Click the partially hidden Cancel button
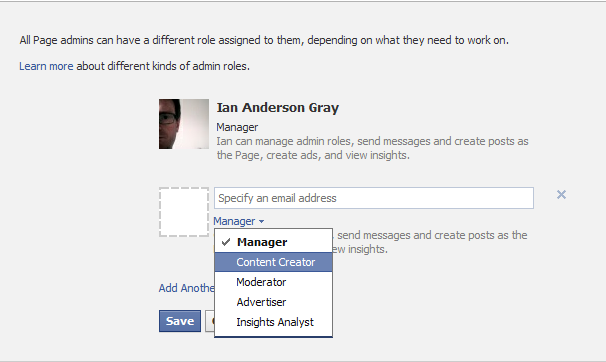The width and height of the screenshot is (606, 362). point(210,321)
